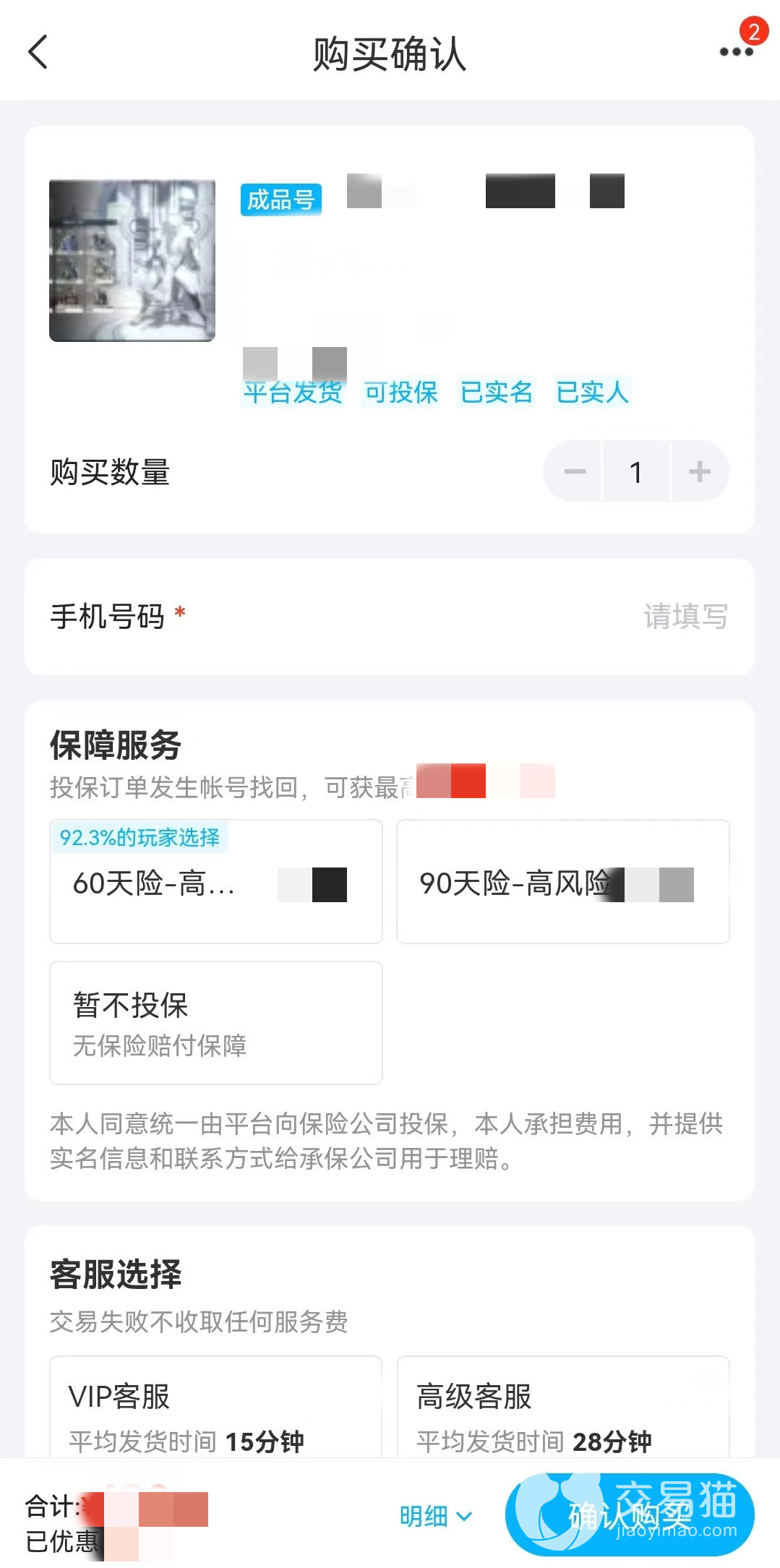Tap the red notification badge showing 2
This screenshot has width=780, height=1568.
tap(753, 31)
